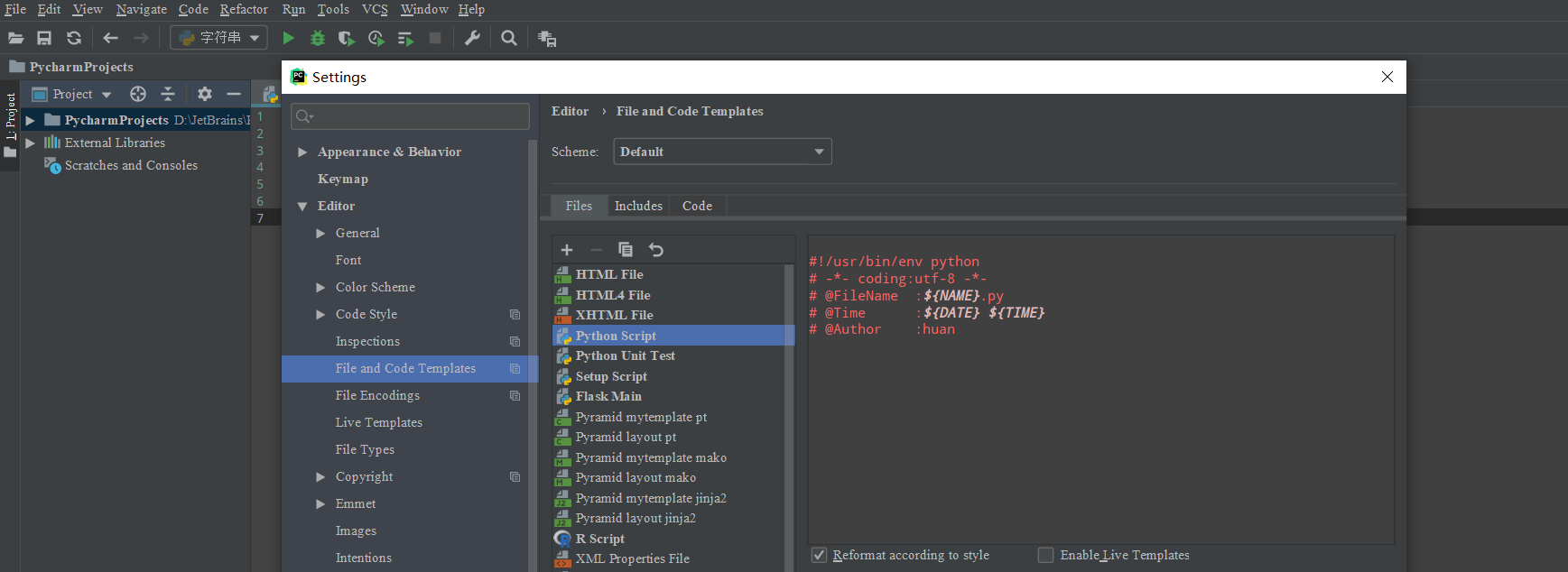
Task: Click the Search Everywhere magnifier icon
Action: coord(509,38)
